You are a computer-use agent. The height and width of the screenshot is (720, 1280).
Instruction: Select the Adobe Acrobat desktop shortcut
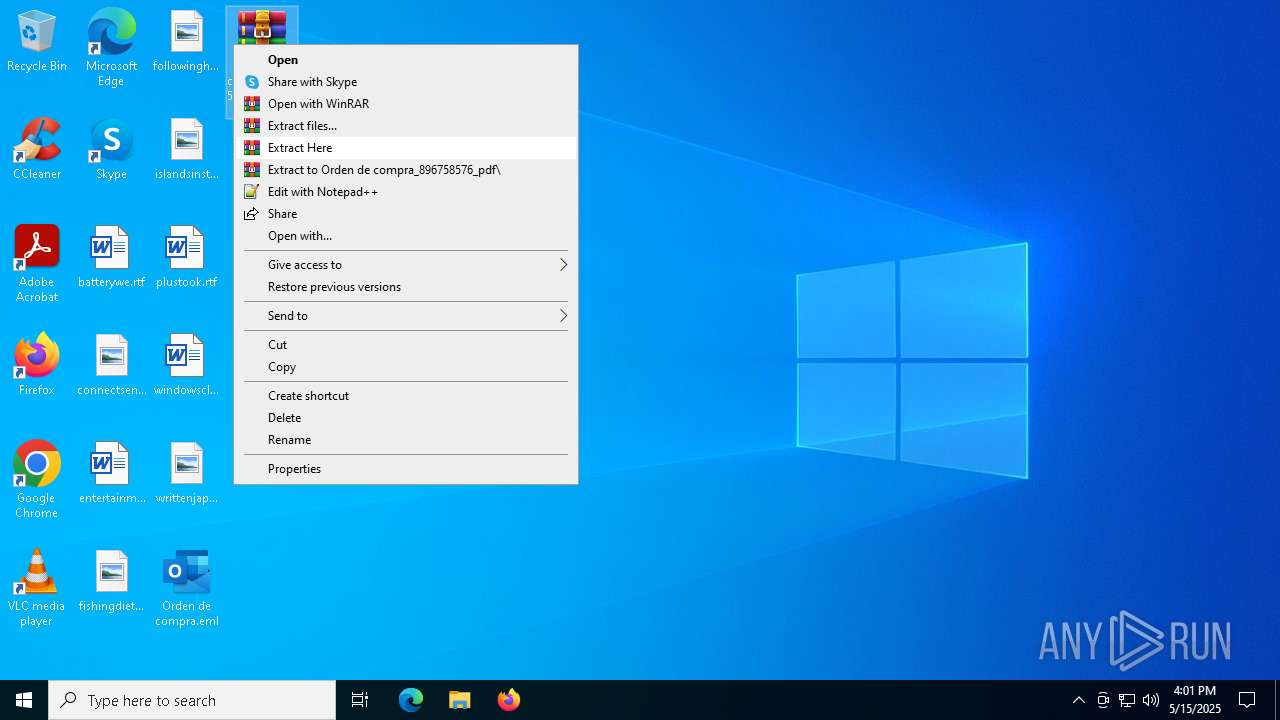(x=37, y=264)
